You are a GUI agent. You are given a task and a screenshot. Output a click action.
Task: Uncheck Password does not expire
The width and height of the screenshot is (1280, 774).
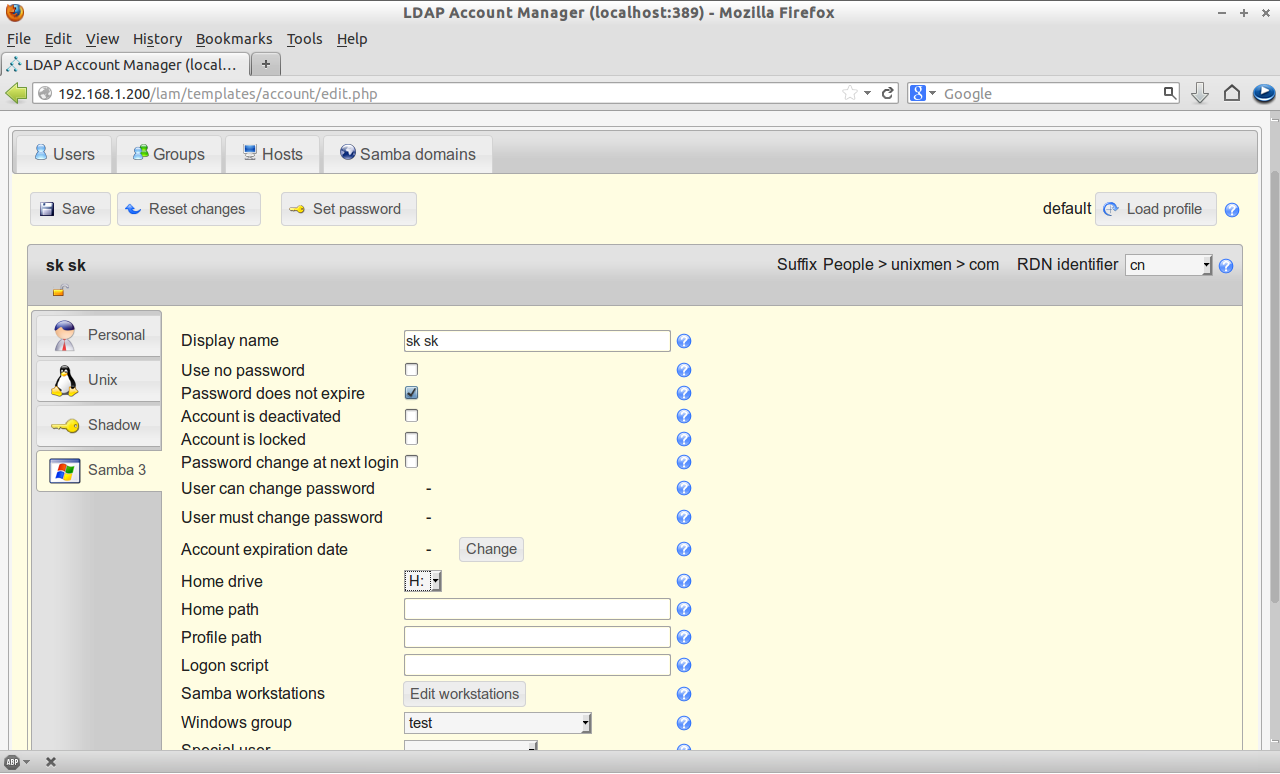411,393
